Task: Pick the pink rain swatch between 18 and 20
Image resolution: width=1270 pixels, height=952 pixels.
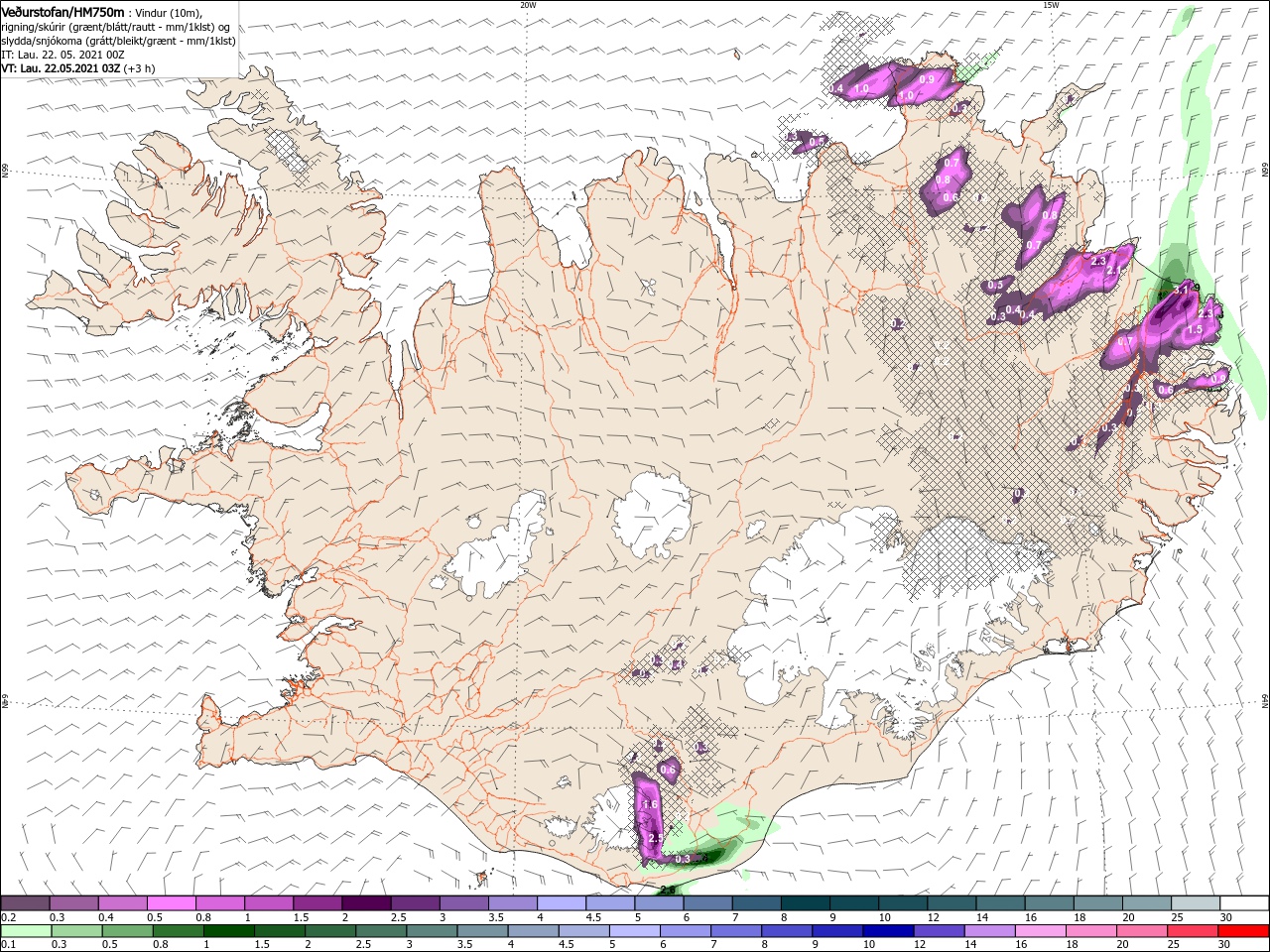Action: click(1089, 931)
